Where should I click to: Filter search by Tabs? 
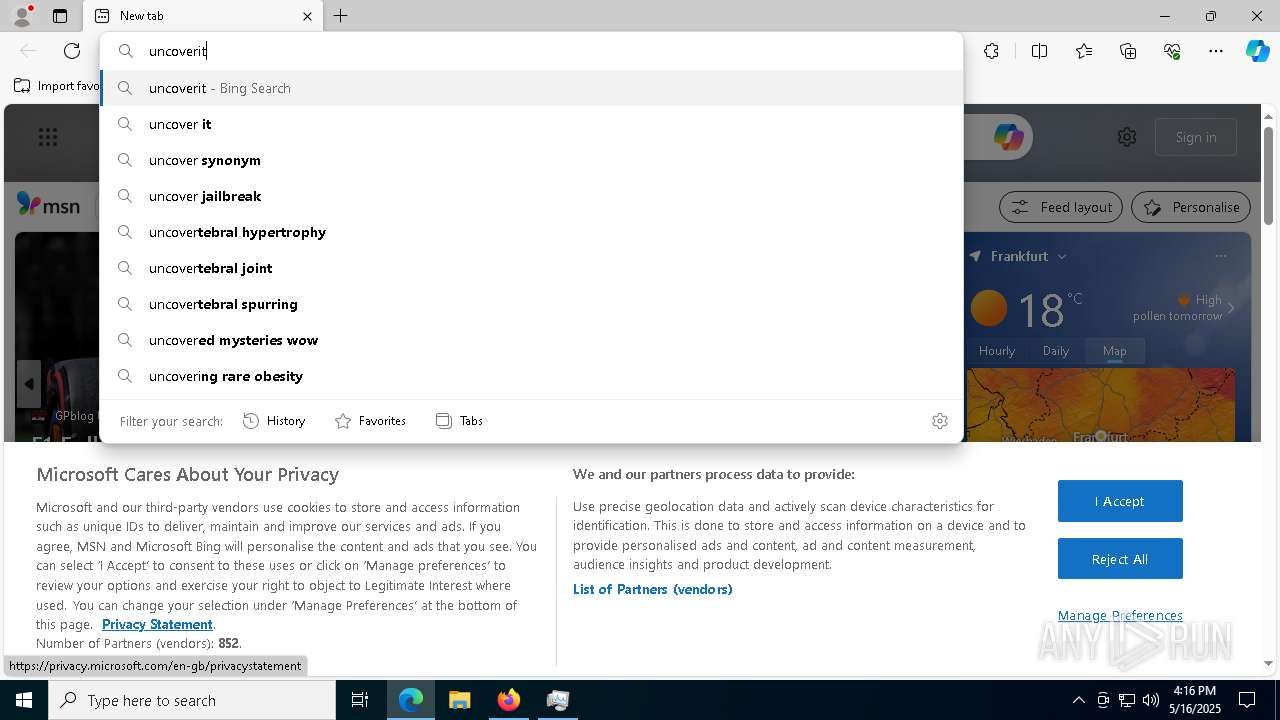tap(460, 421)
